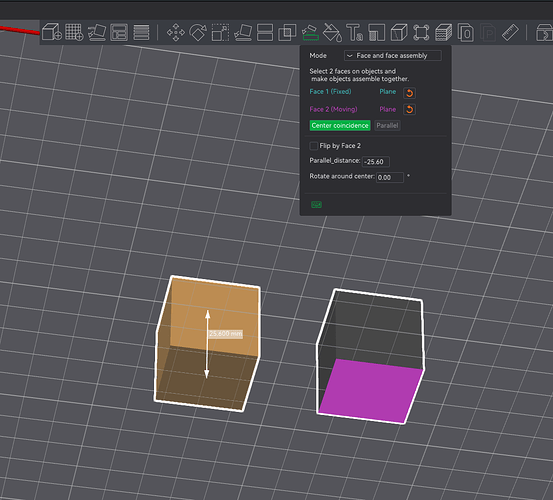The height and width of the screenshot is (500, 553).
Task: Select the Cut tool with split rectangles
Action: (265, 32)
